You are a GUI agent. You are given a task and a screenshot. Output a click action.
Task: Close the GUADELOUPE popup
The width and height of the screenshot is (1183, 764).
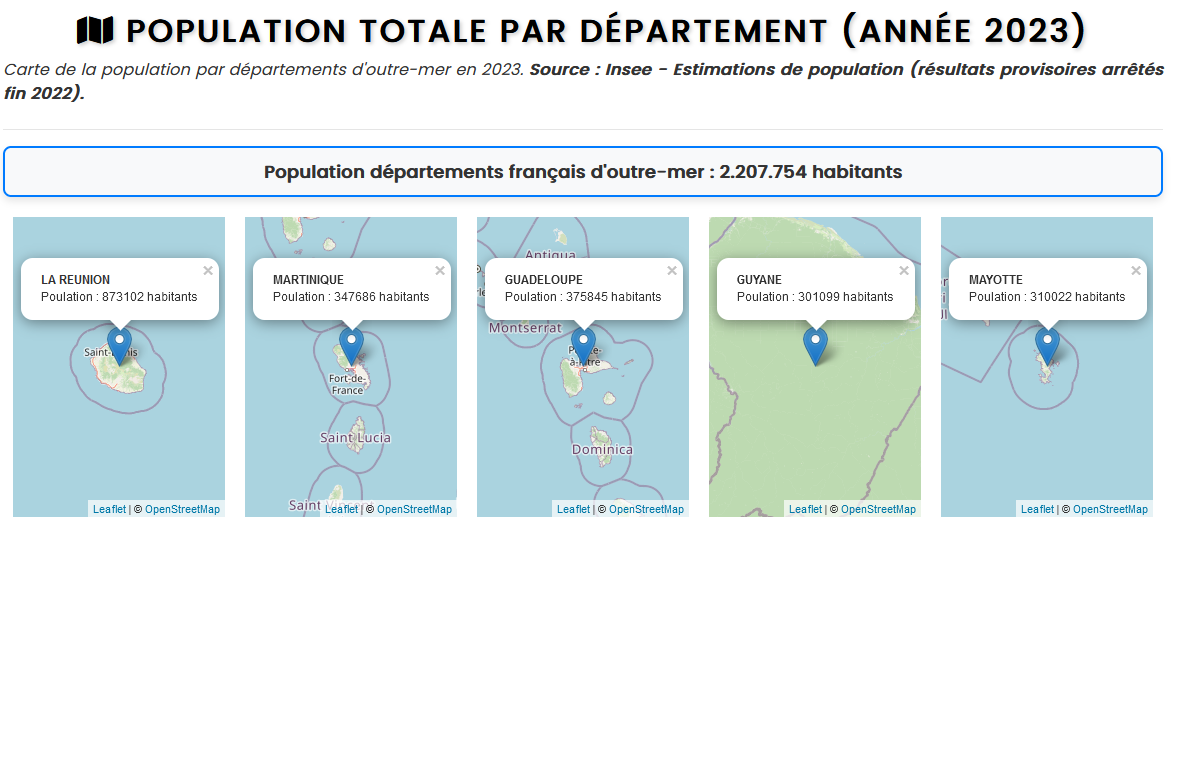(672, 271)
